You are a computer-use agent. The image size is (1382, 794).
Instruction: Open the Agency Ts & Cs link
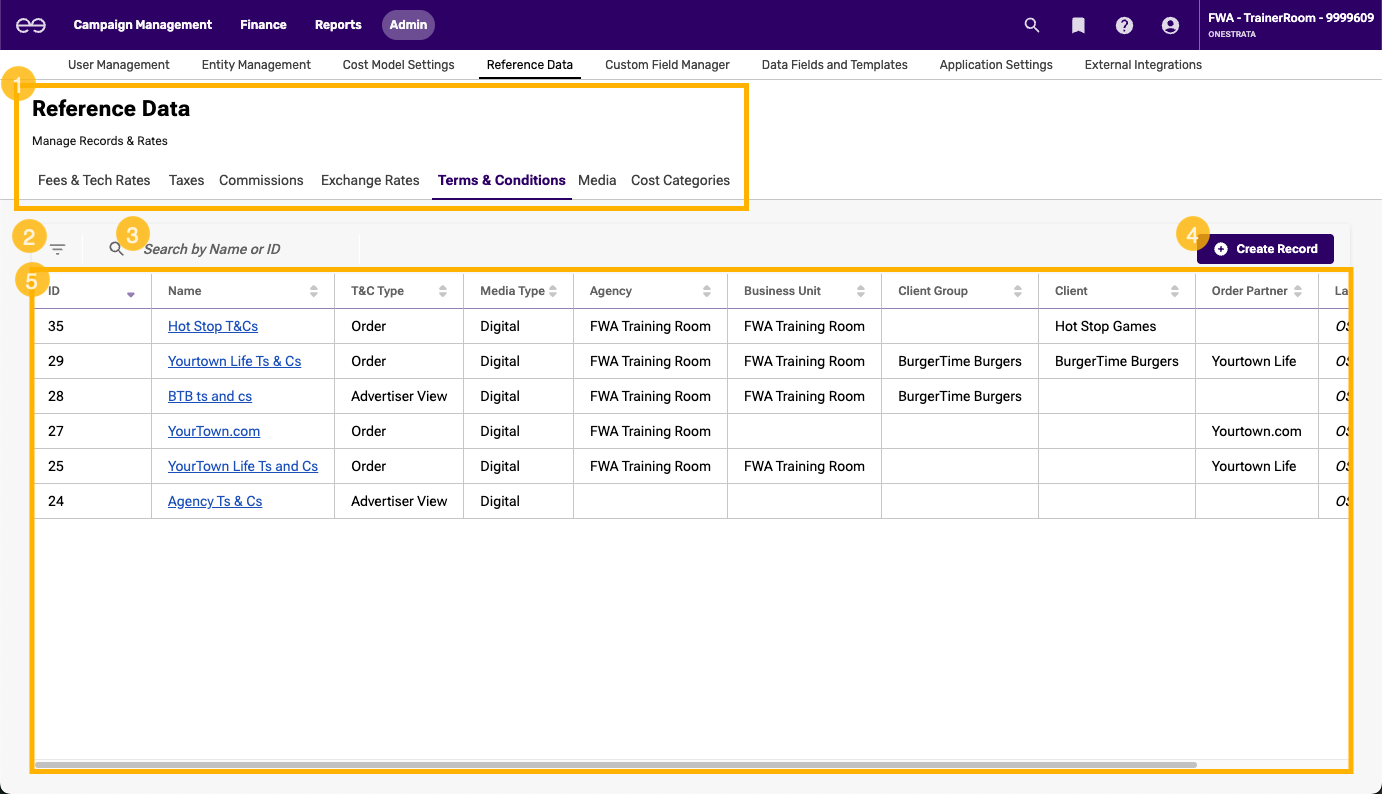(x=215, y=501)
